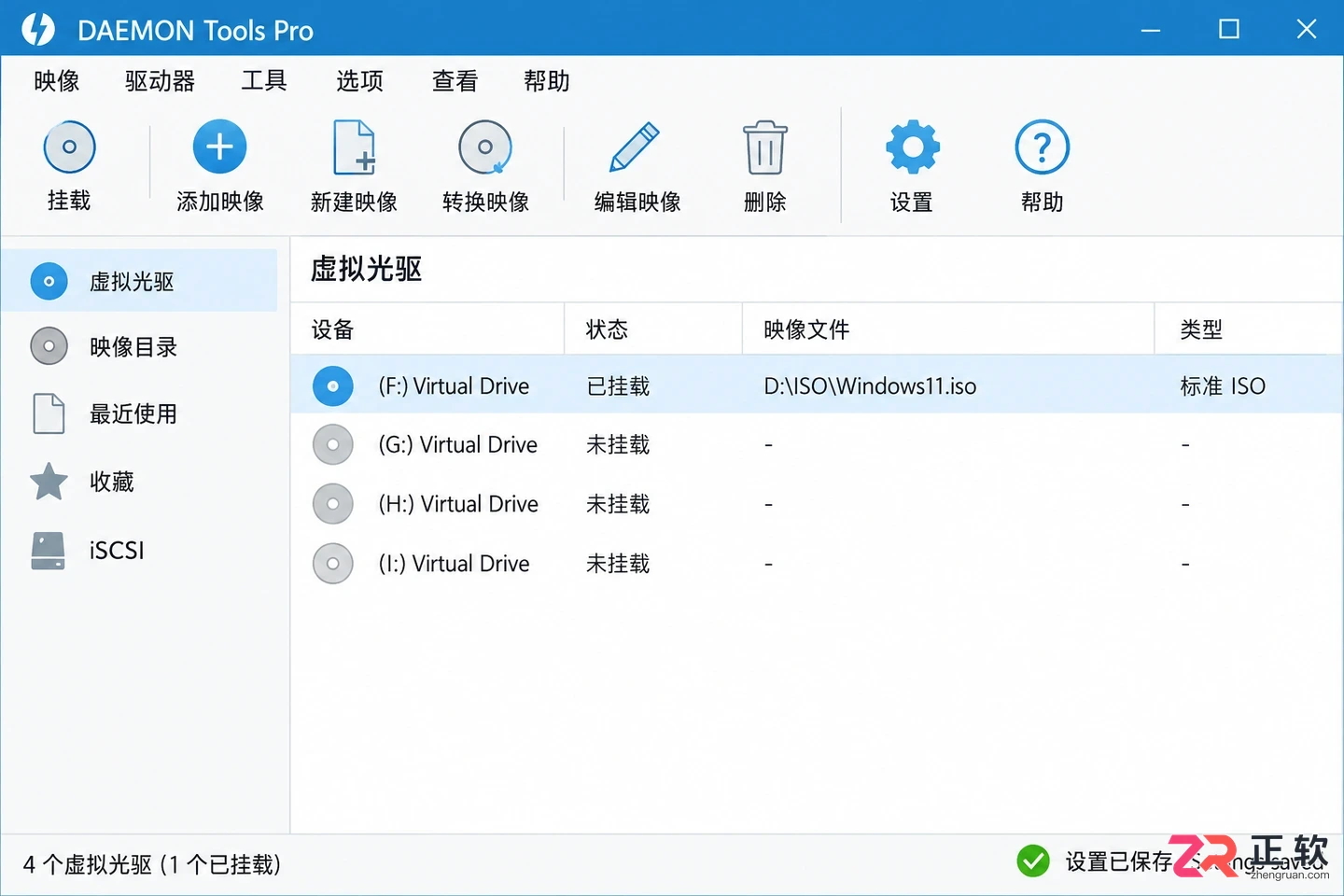
Task: Select the (G:) Virtual Drive row
Action: coord(817,444)
